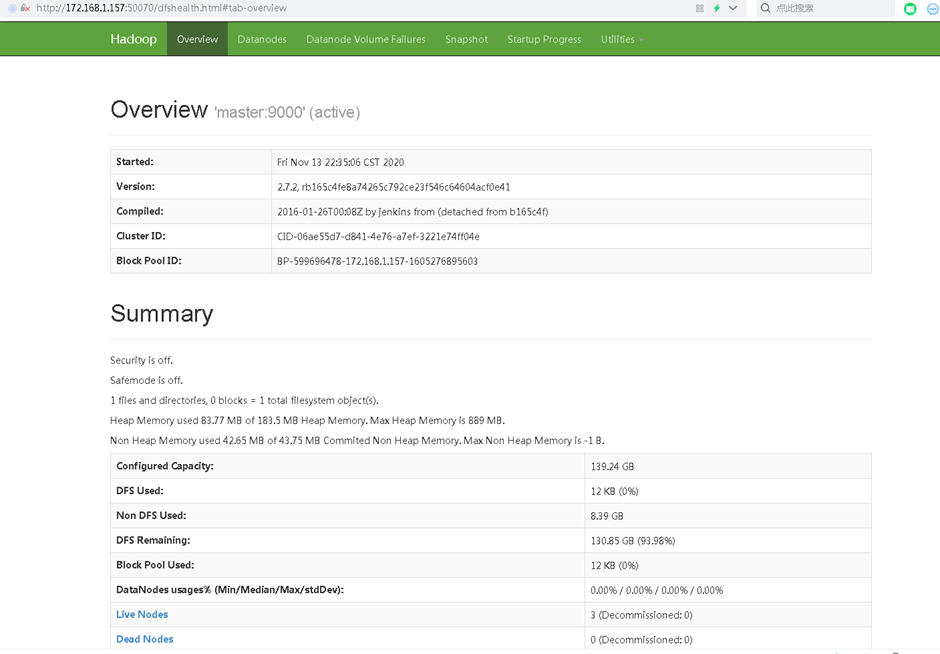Click the Block Pool Used value
The image size is (940, 654).
(x=614, y=565)
